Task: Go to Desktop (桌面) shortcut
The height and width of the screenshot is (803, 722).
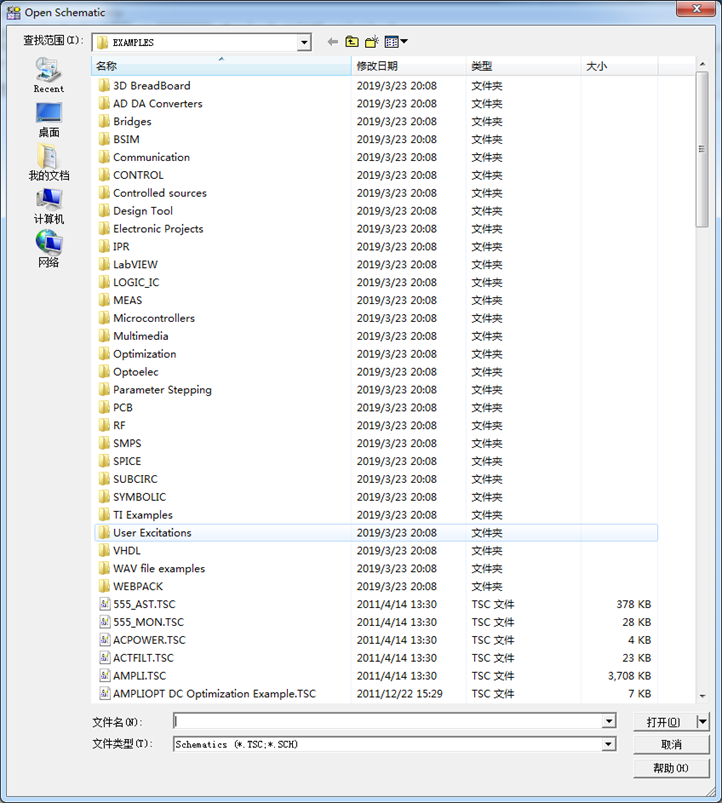Action: [x=48, y=119]
